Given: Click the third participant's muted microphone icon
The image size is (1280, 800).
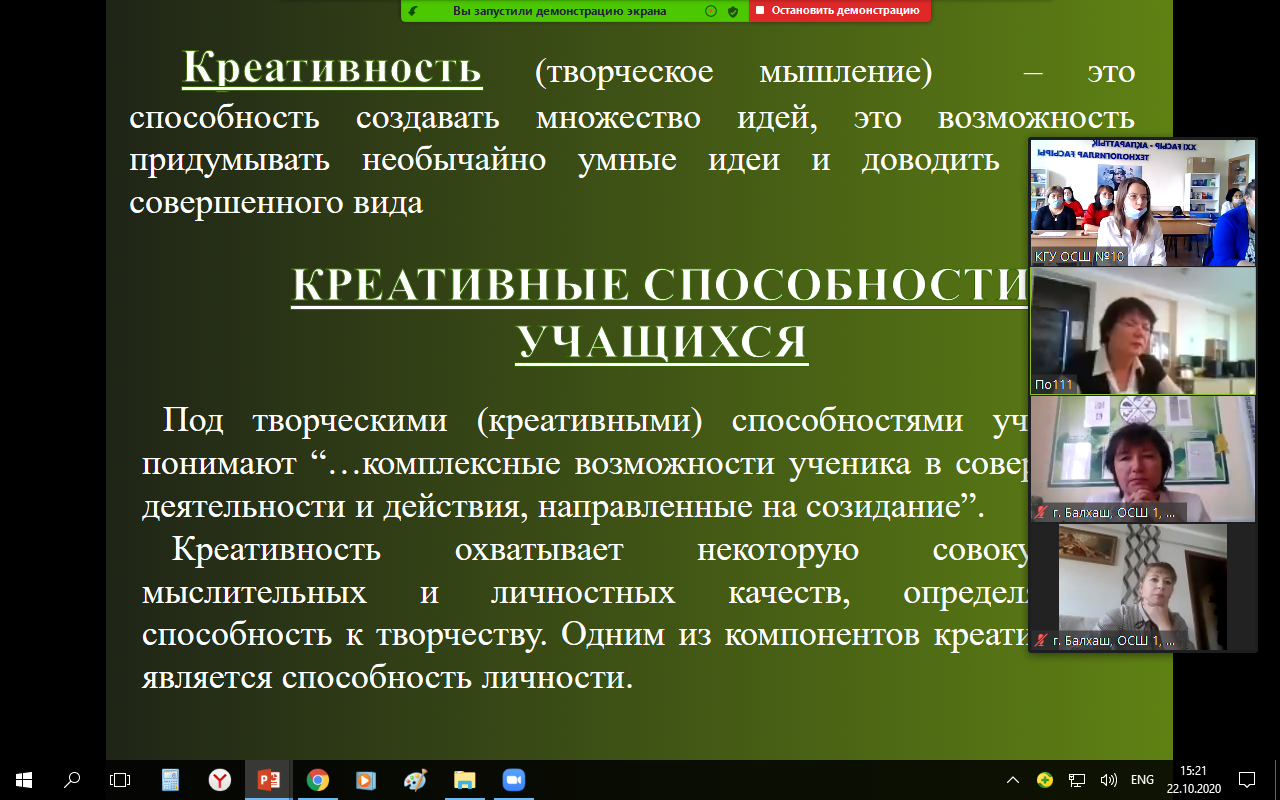Looking at the screenshot, I should pyautogui.click(x=1041, y=513).
